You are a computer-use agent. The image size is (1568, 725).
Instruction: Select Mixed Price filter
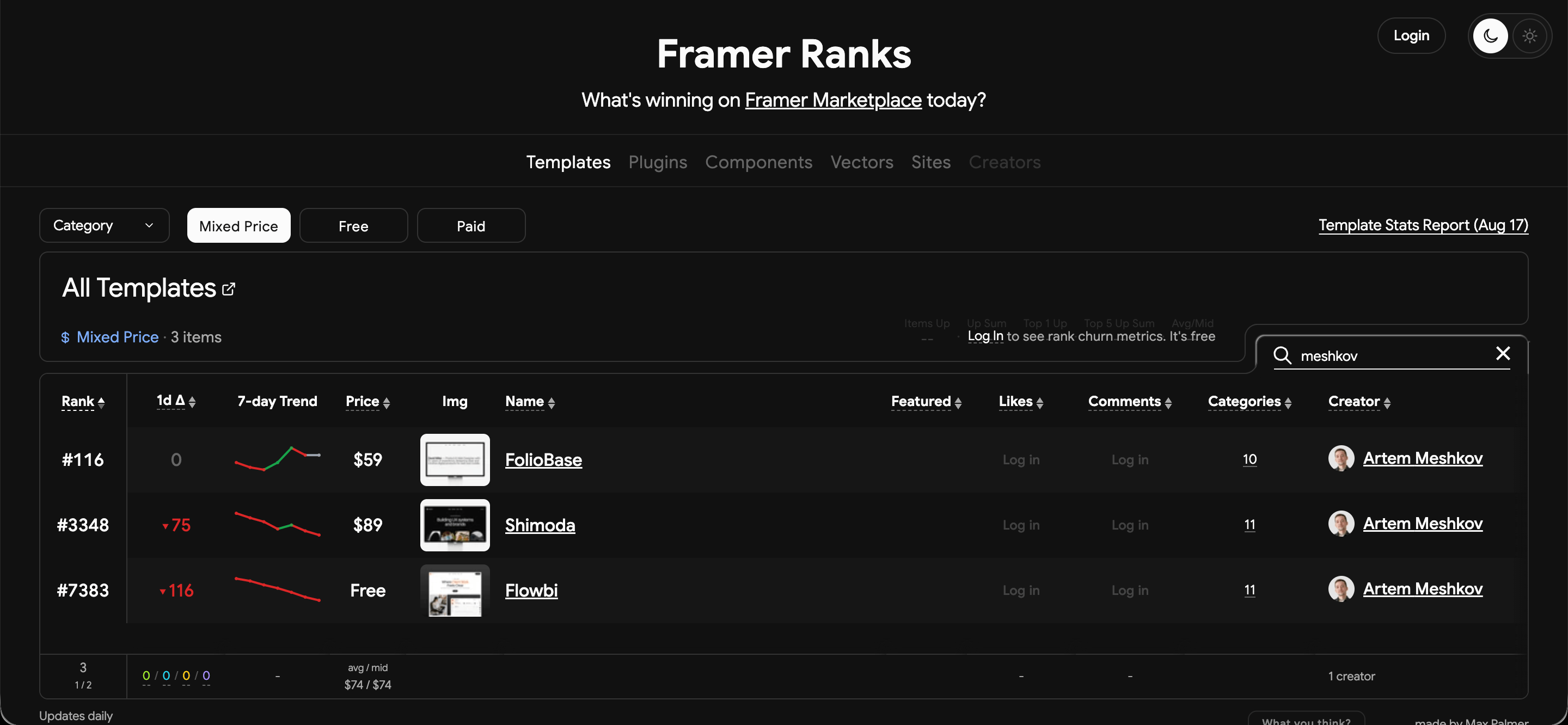(238, 226)
